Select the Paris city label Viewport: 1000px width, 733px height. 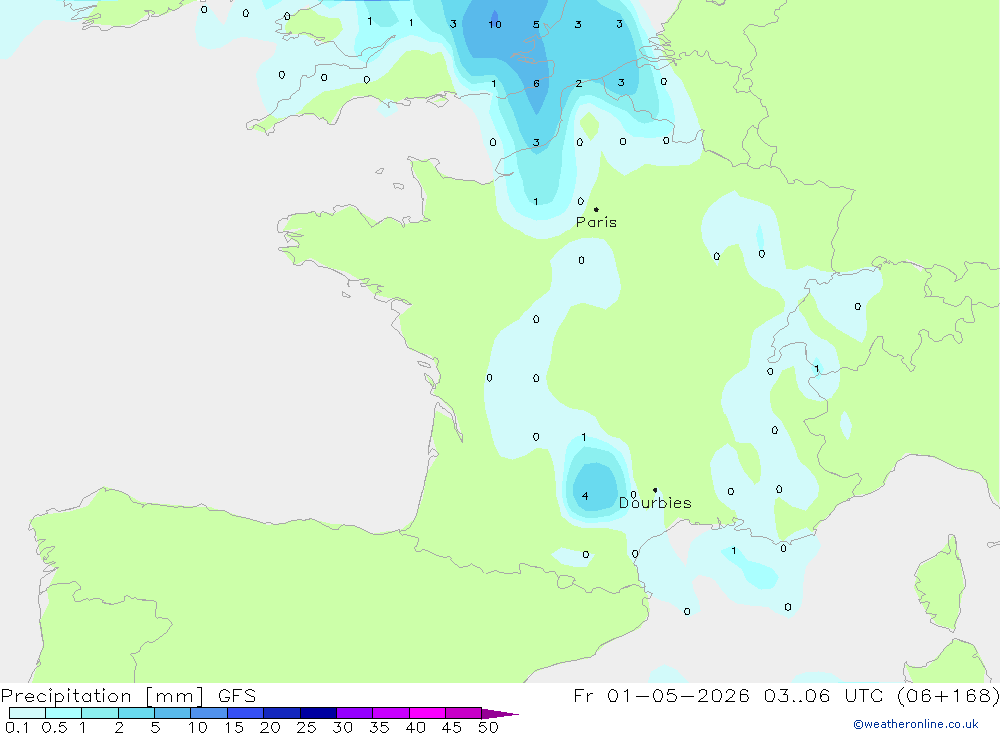[x=596, y=222]
